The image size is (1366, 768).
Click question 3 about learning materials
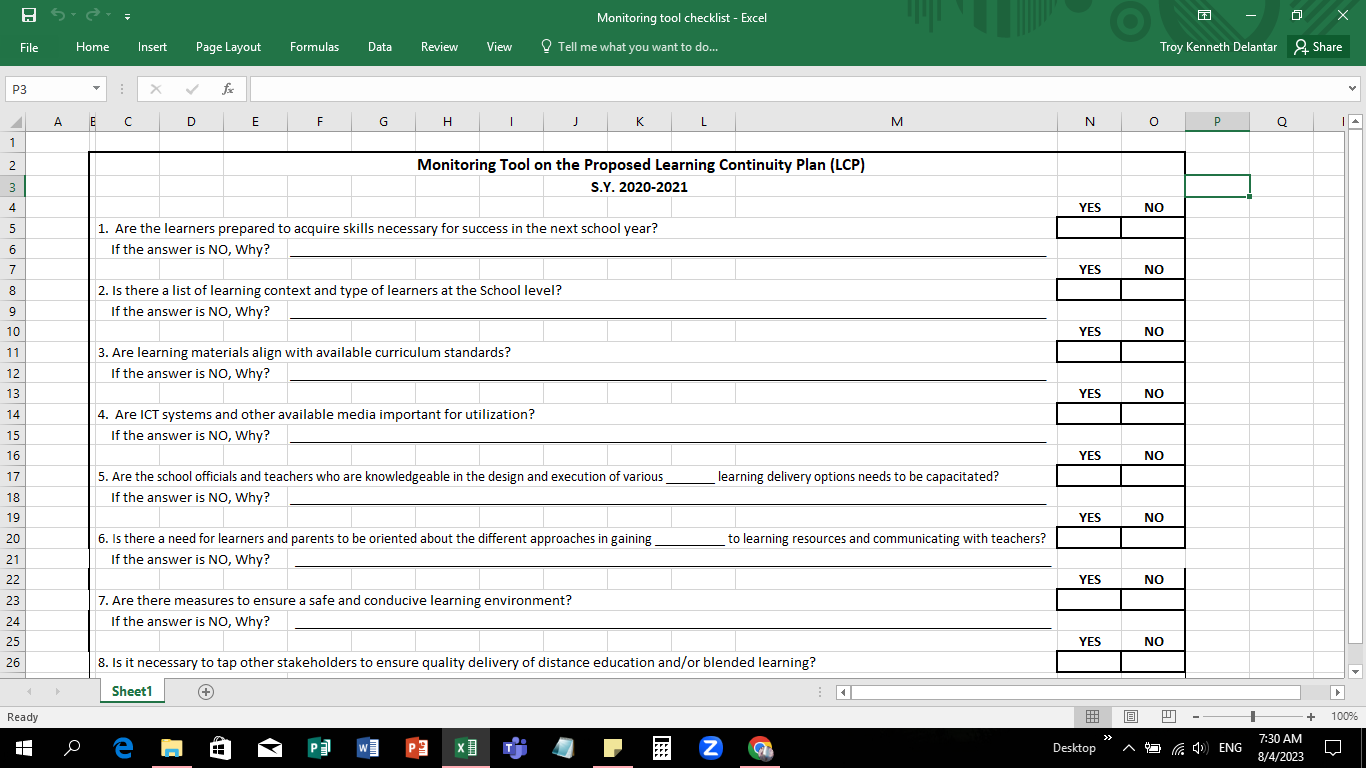304,352
